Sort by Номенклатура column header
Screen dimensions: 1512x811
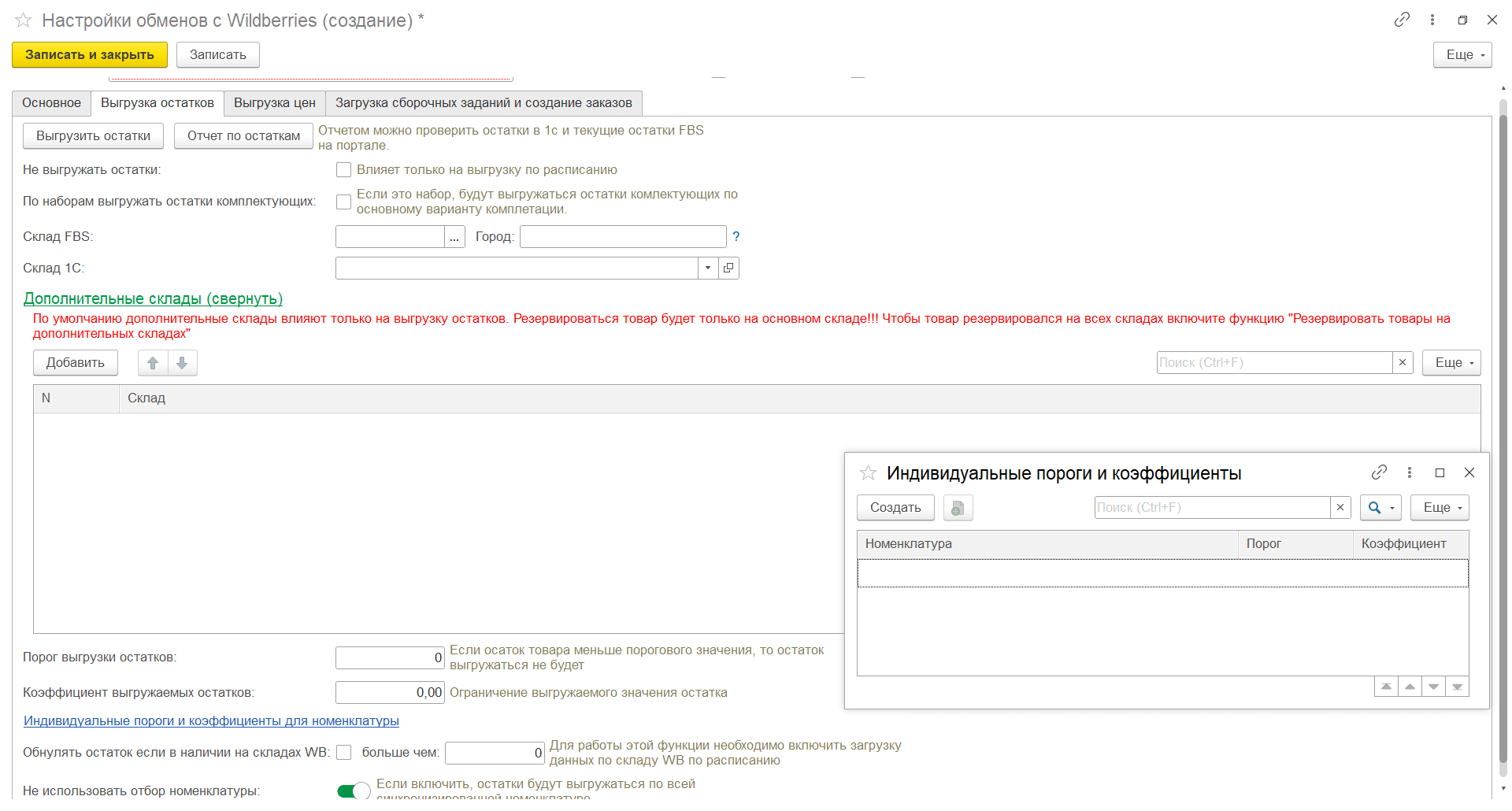(x=1047, y=544)
